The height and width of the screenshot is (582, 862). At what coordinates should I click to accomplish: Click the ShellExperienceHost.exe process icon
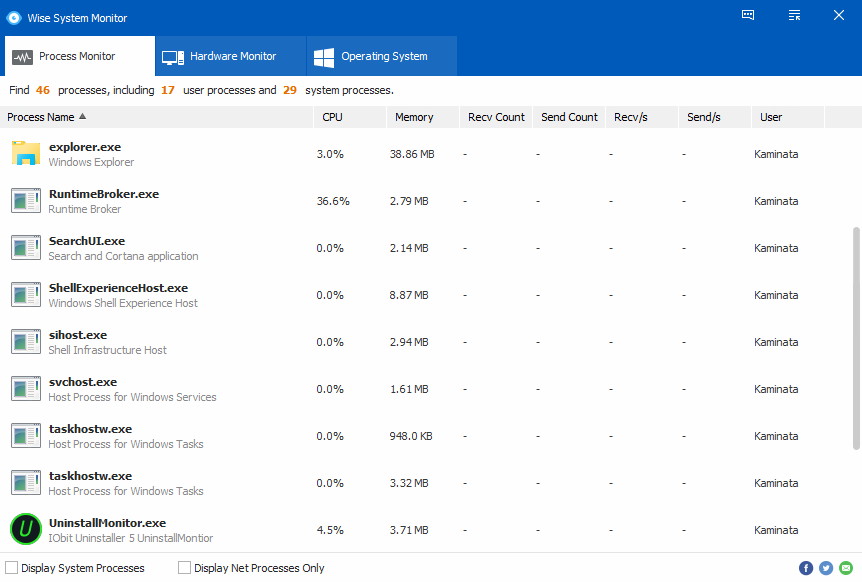pos(26,295)
